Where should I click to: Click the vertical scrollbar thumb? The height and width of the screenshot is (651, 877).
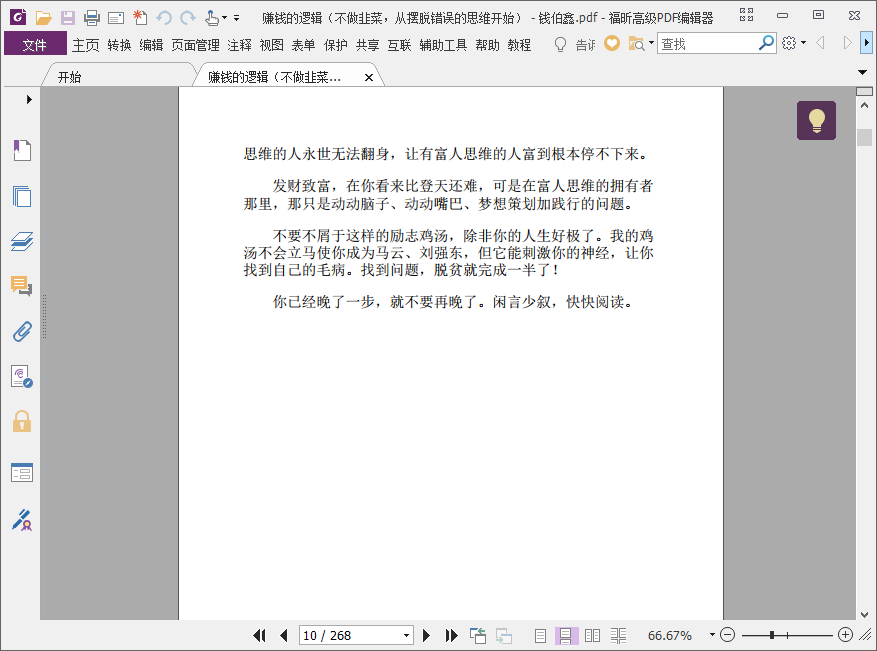pos(864,137)
